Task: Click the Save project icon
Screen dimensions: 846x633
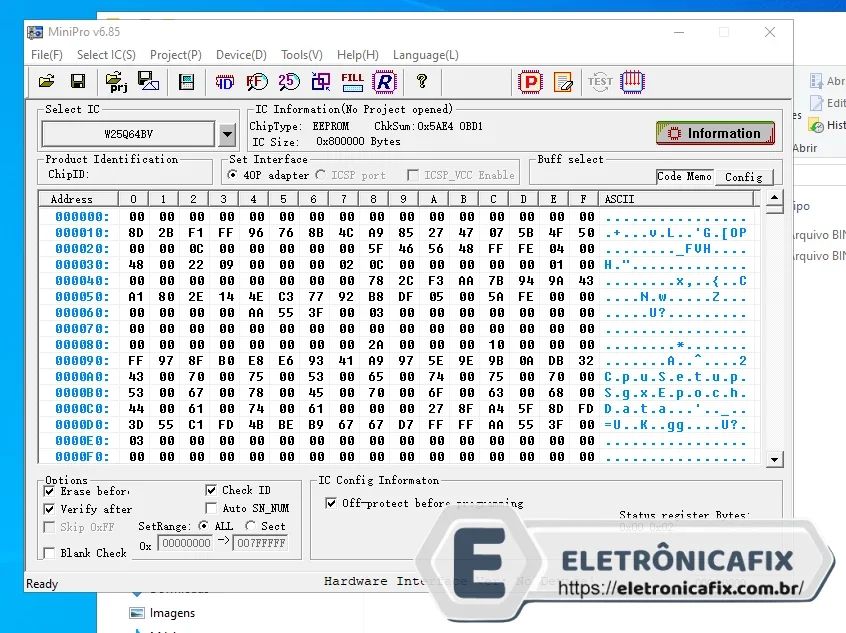Action: [148, 81]
